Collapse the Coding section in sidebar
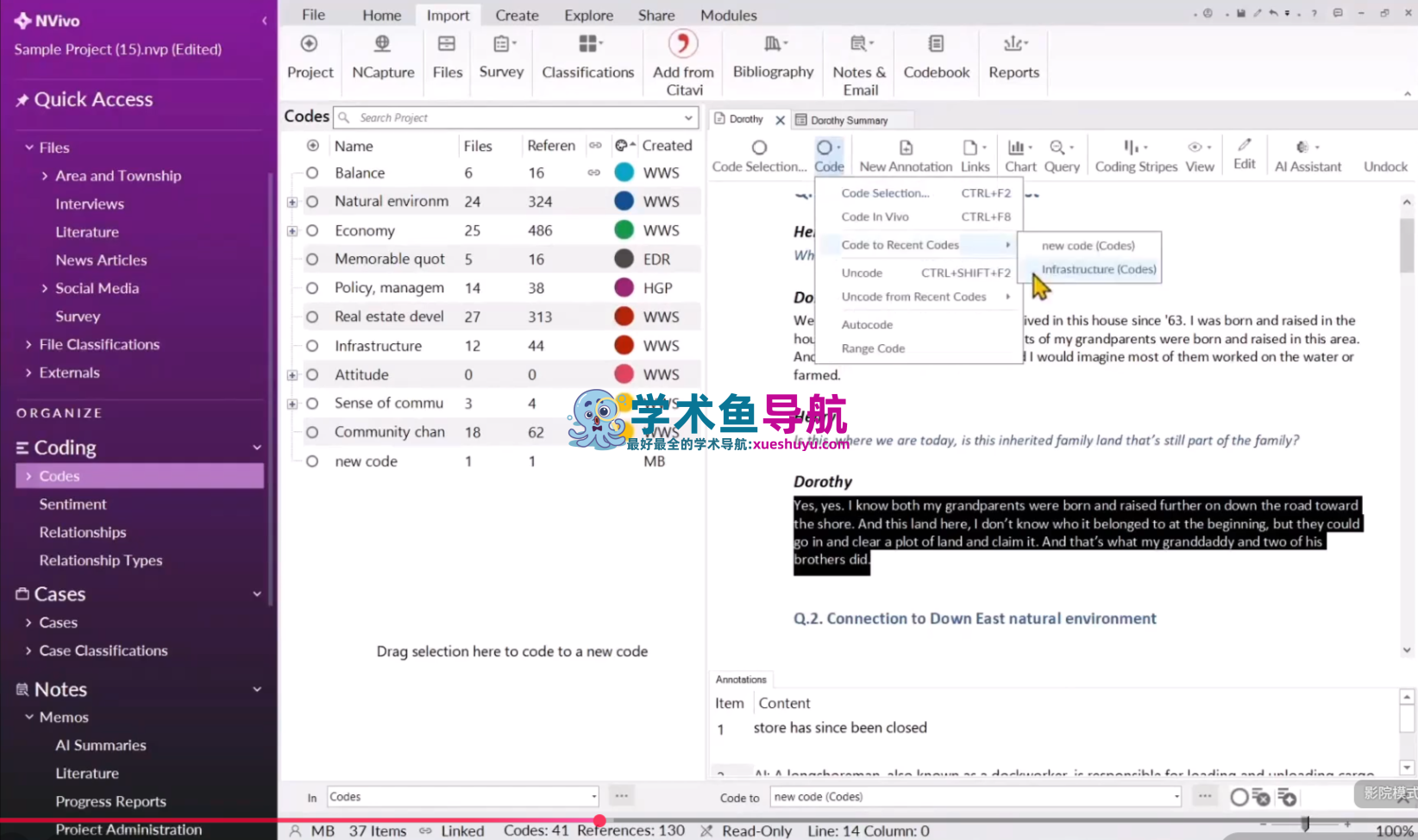 [x=256, y=448]
